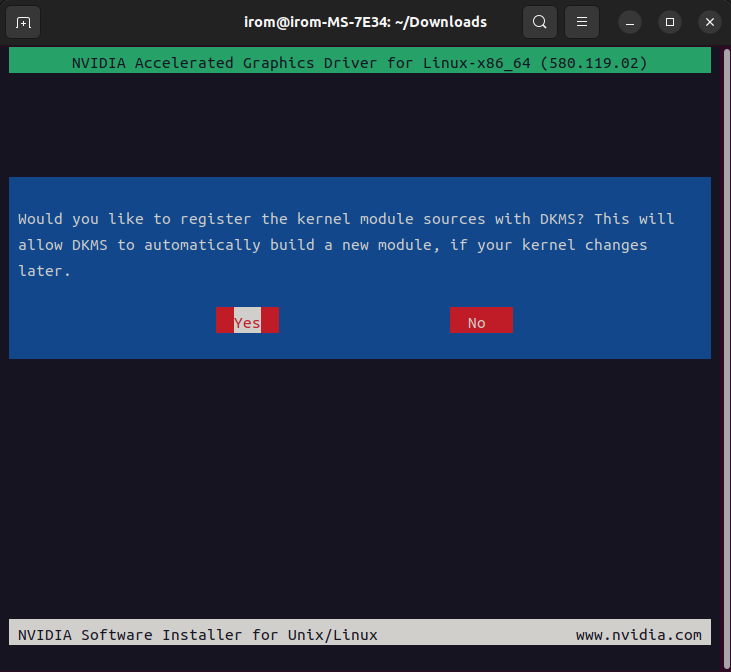Select No to skip DKMS registration
This screenshot has height=672, width=731.
(x=481, y=320)
